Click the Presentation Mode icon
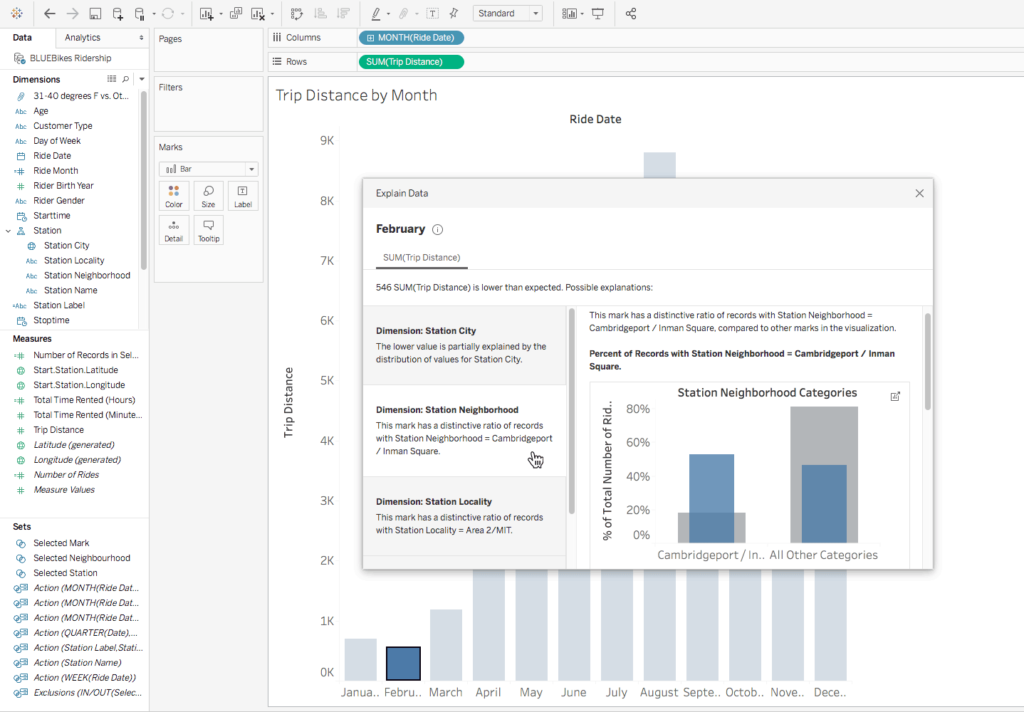Viewport: 1024px width, 712px height. (x=598, y=14)
